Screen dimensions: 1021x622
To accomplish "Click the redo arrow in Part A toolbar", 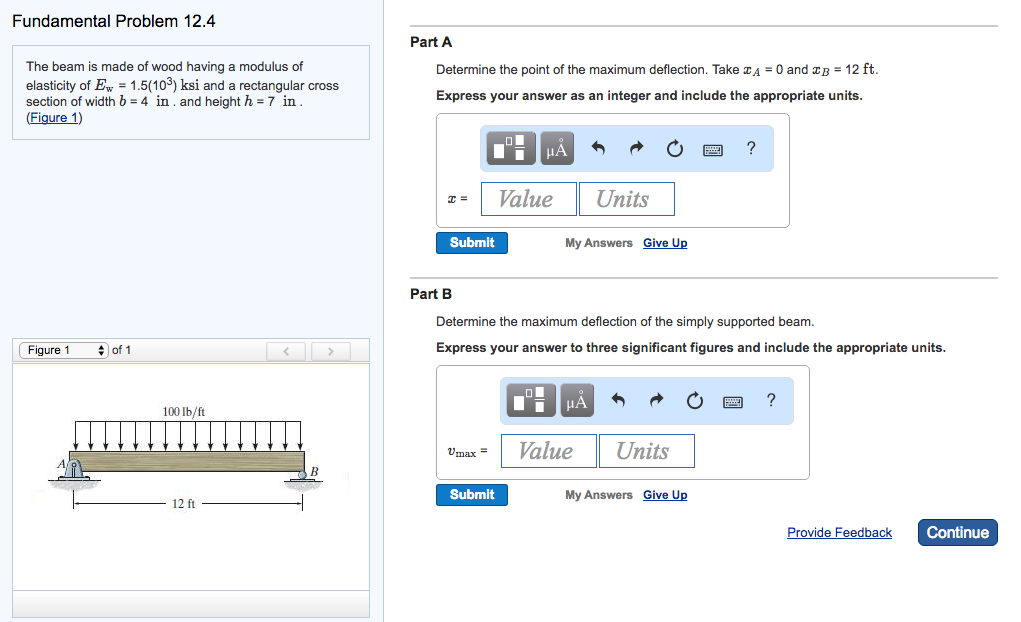I will pyautogui.click(x=635, y=148).
